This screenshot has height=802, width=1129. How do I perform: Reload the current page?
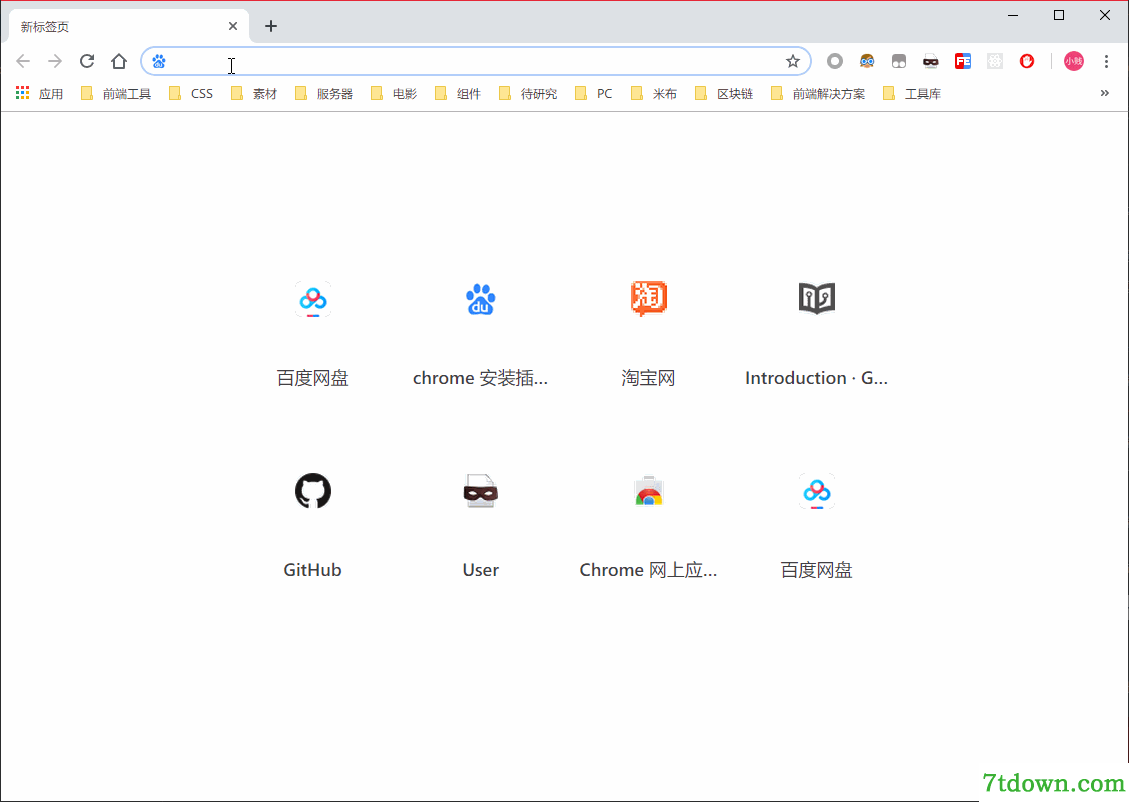[87, 61]
